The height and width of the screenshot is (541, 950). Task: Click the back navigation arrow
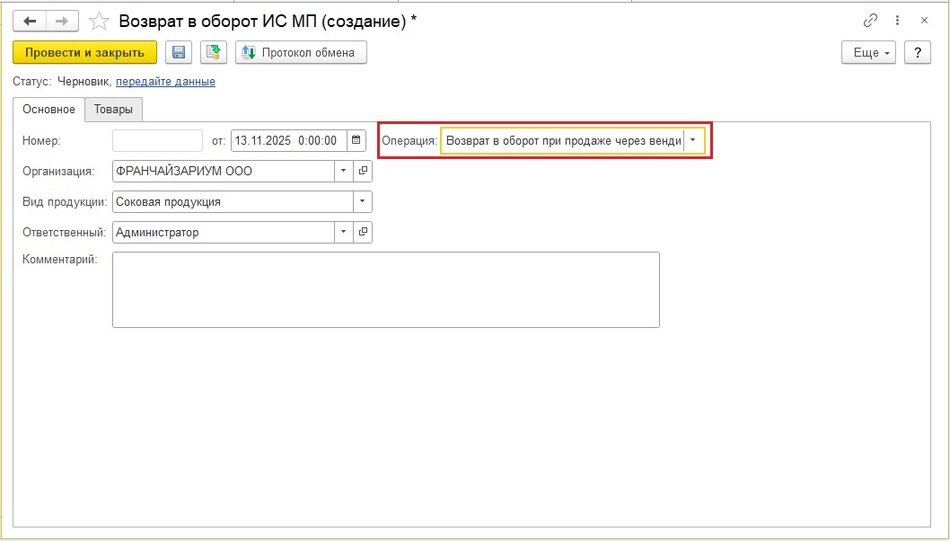click(x=29, y=21)
